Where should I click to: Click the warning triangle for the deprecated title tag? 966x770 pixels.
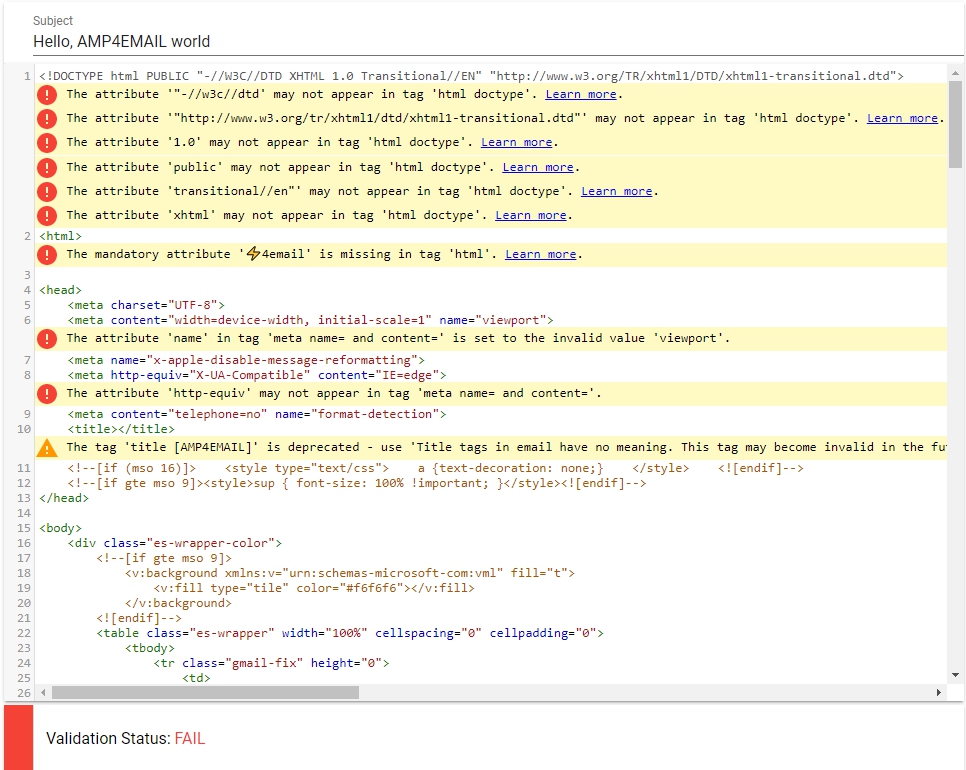(48, 448)
